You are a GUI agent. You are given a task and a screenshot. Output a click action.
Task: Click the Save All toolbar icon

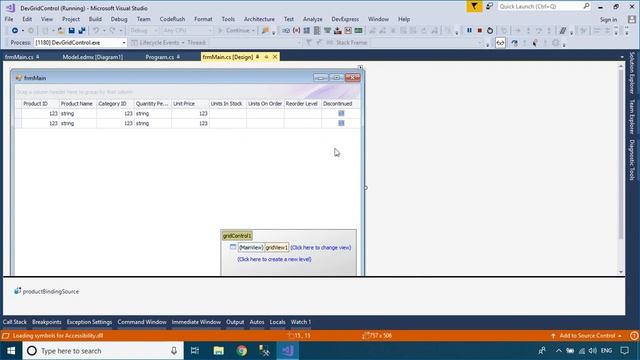[82, 31]
